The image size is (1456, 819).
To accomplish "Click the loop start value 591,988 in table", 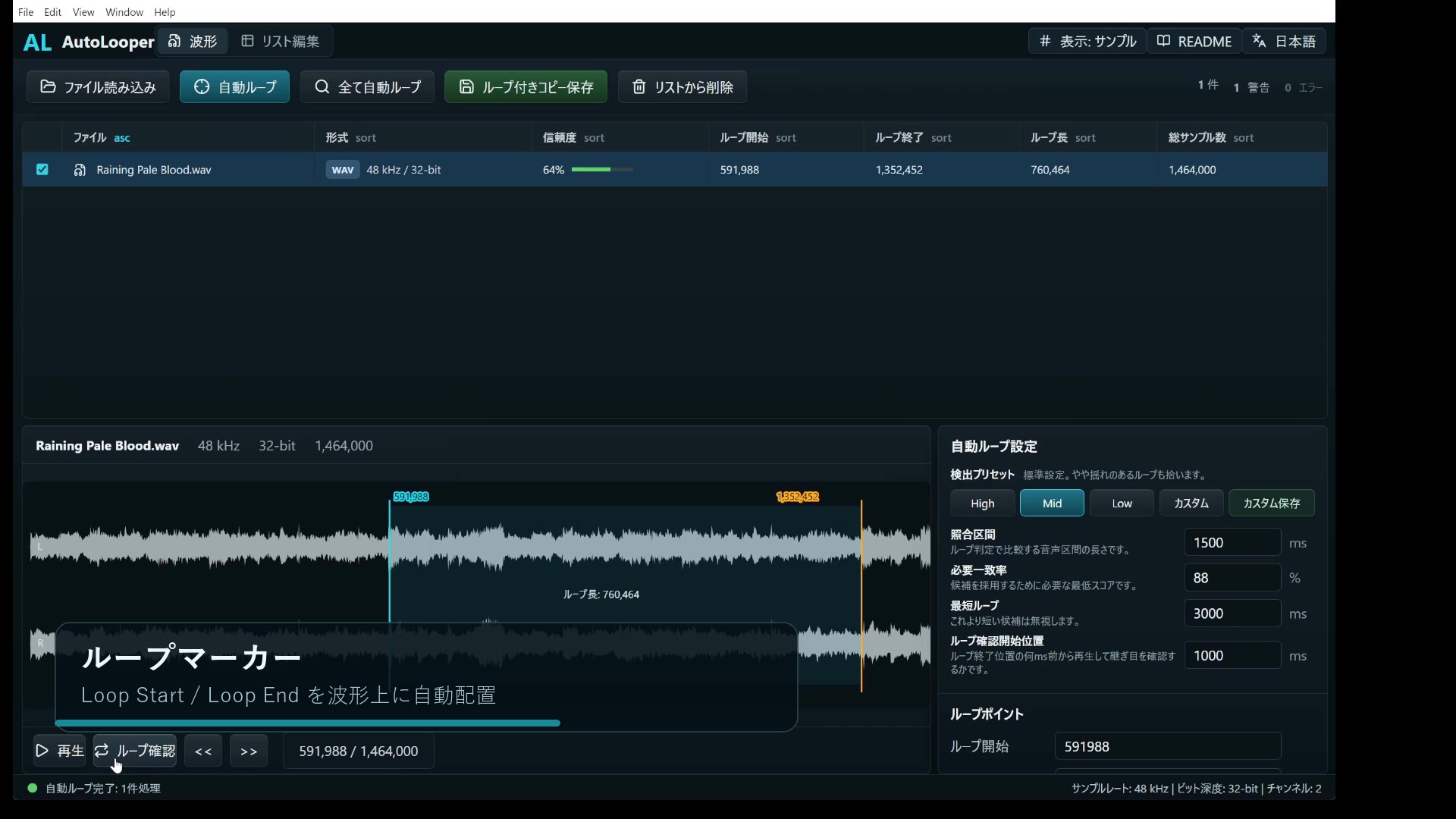I will [x=739, y=170].
